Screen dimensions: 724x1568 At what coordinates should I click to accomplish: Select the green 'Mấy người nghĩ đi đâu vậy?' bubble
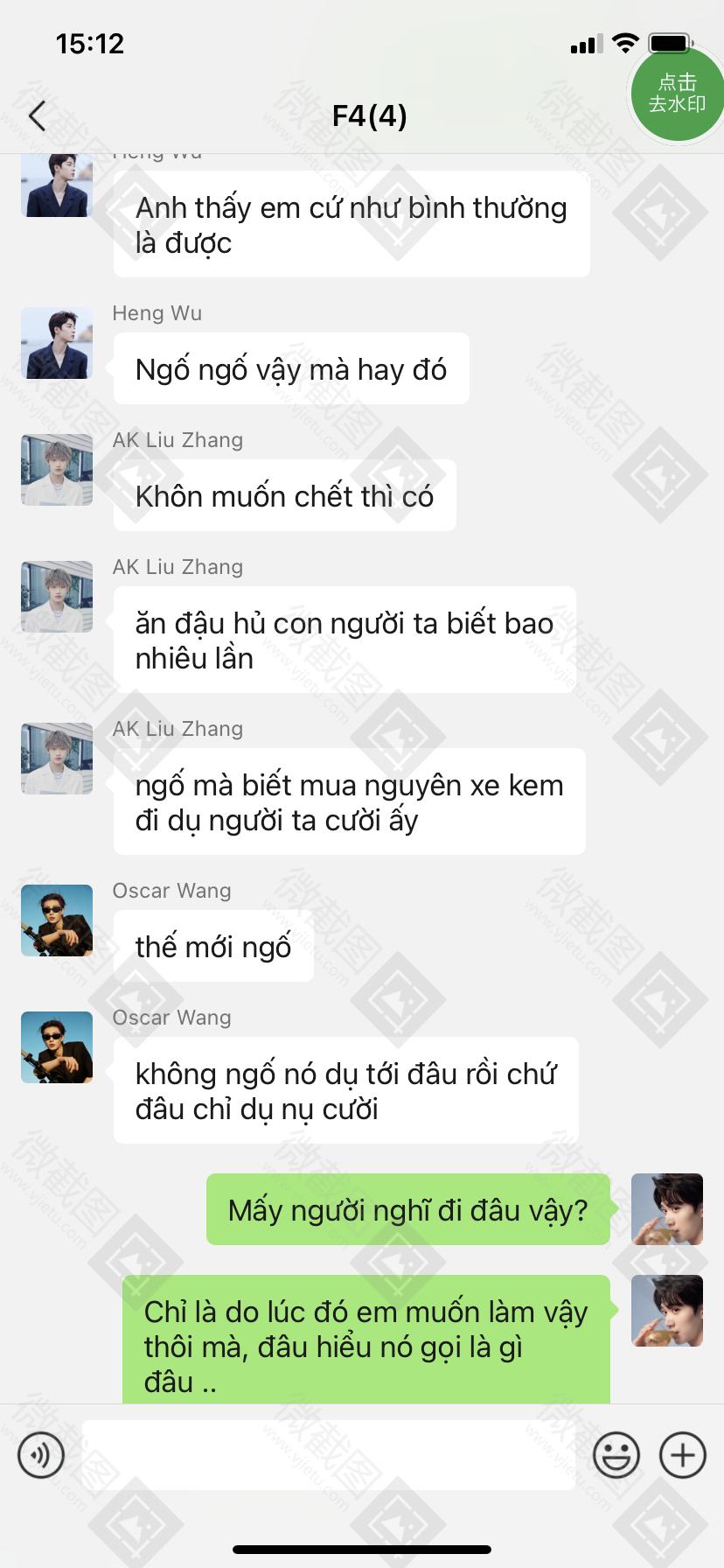coord(408,1209)
